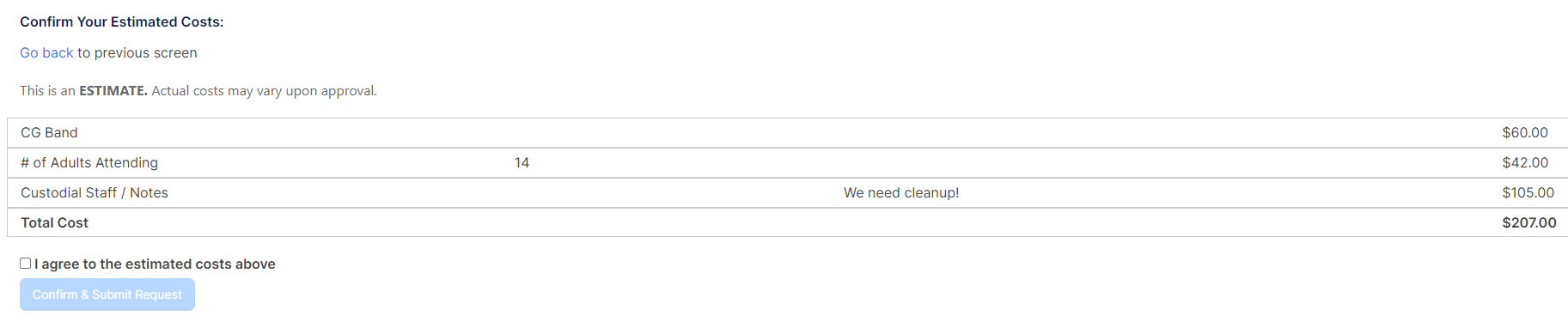Viewport: 1568px width, 322px height.
Task: Select the 'Custodial Staff / Notes' label
Action: (95, 192)
